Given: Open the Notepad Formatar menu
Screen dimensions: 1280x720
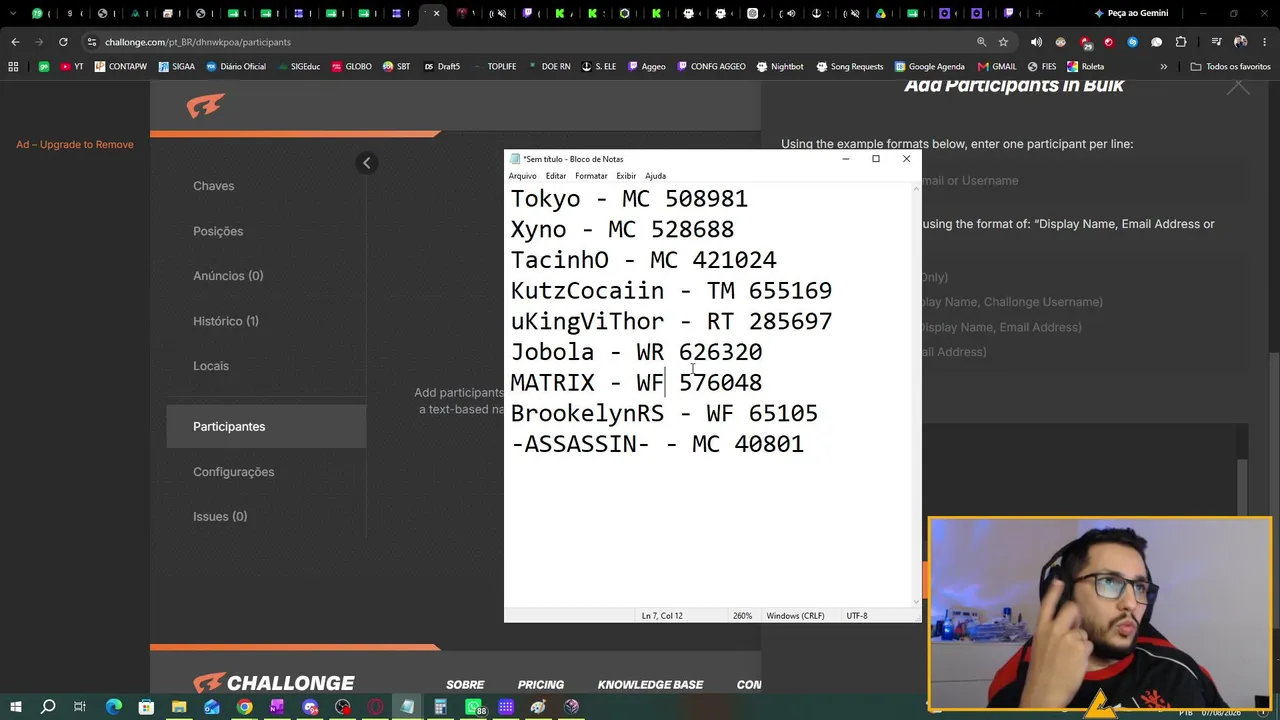Looking at the screenshot, I should (591, 176).
